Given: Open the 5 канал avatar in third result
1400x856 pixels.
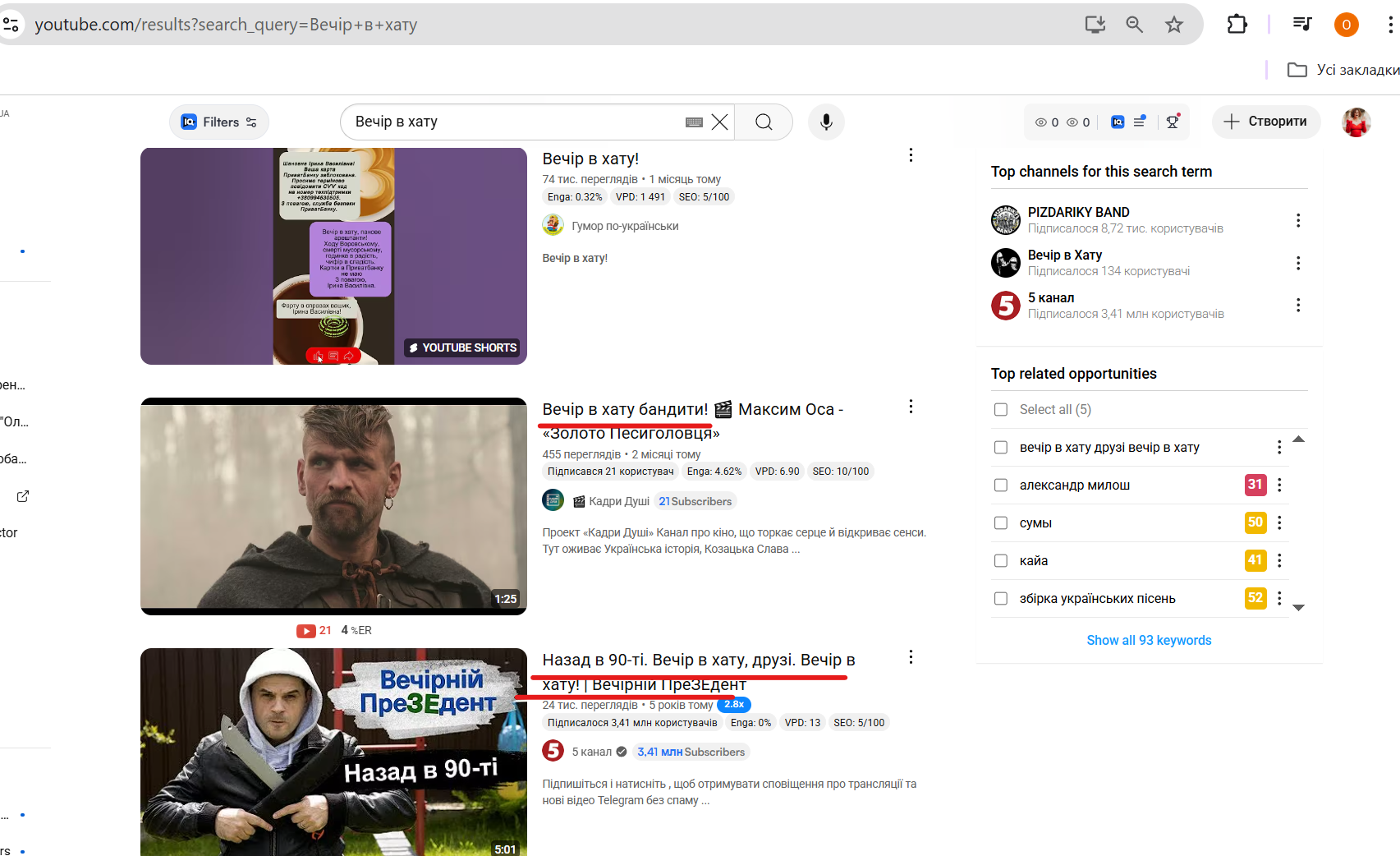Looking at the screenshot, I should tap(553, 751).
